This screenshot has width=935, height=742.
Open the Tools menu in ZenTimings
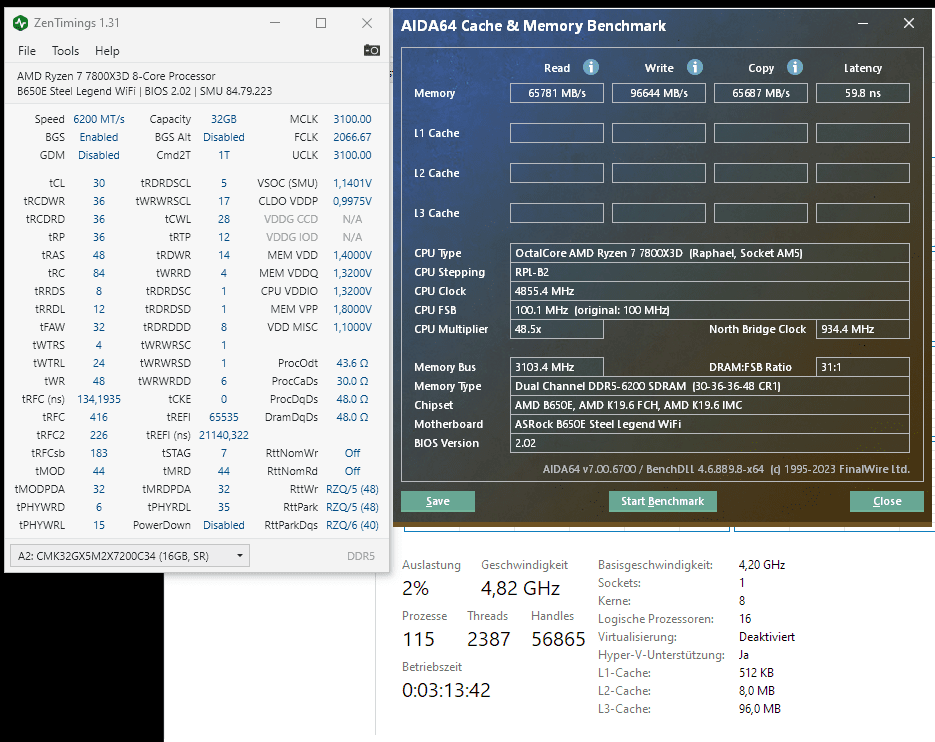point(65,51)
